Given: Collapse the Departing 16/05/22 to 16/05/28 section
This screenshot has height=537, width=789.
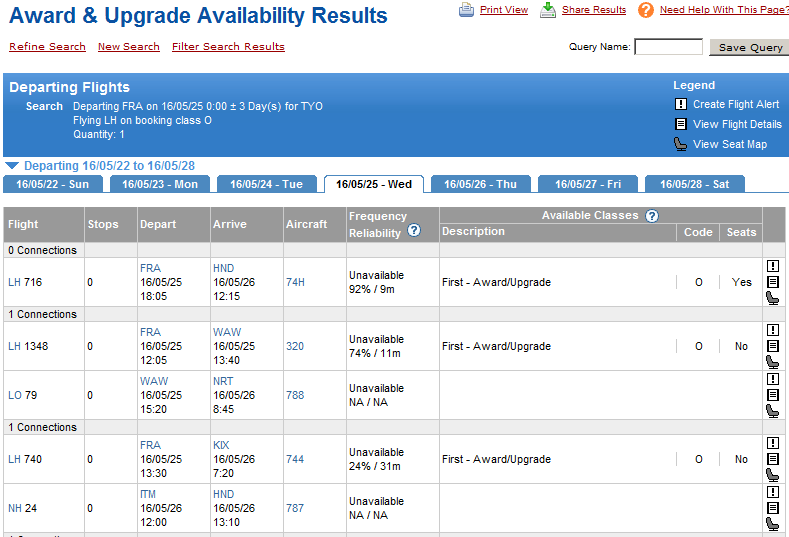Looking at the screenshot, I should tap(11, 166).
